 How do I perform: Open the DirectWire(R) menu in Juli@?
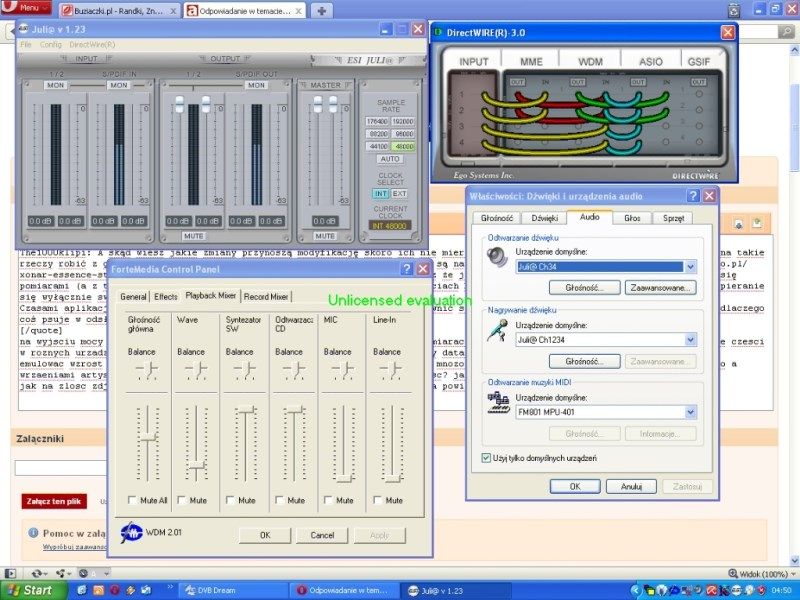point(92,45)
